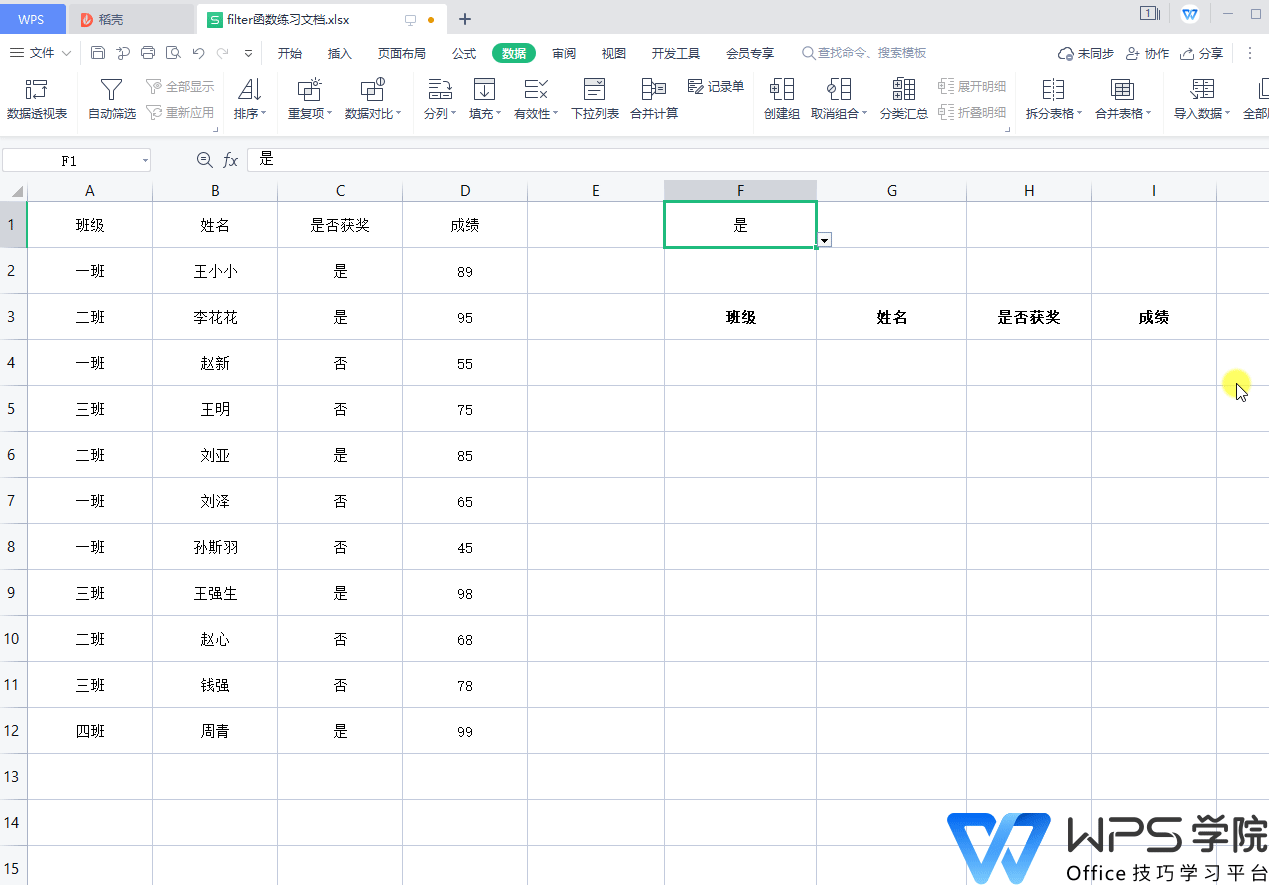The image size is (1269, 885).
Task: Click 分类汇总 subtotal icon
Action: (x=904, y=90)
